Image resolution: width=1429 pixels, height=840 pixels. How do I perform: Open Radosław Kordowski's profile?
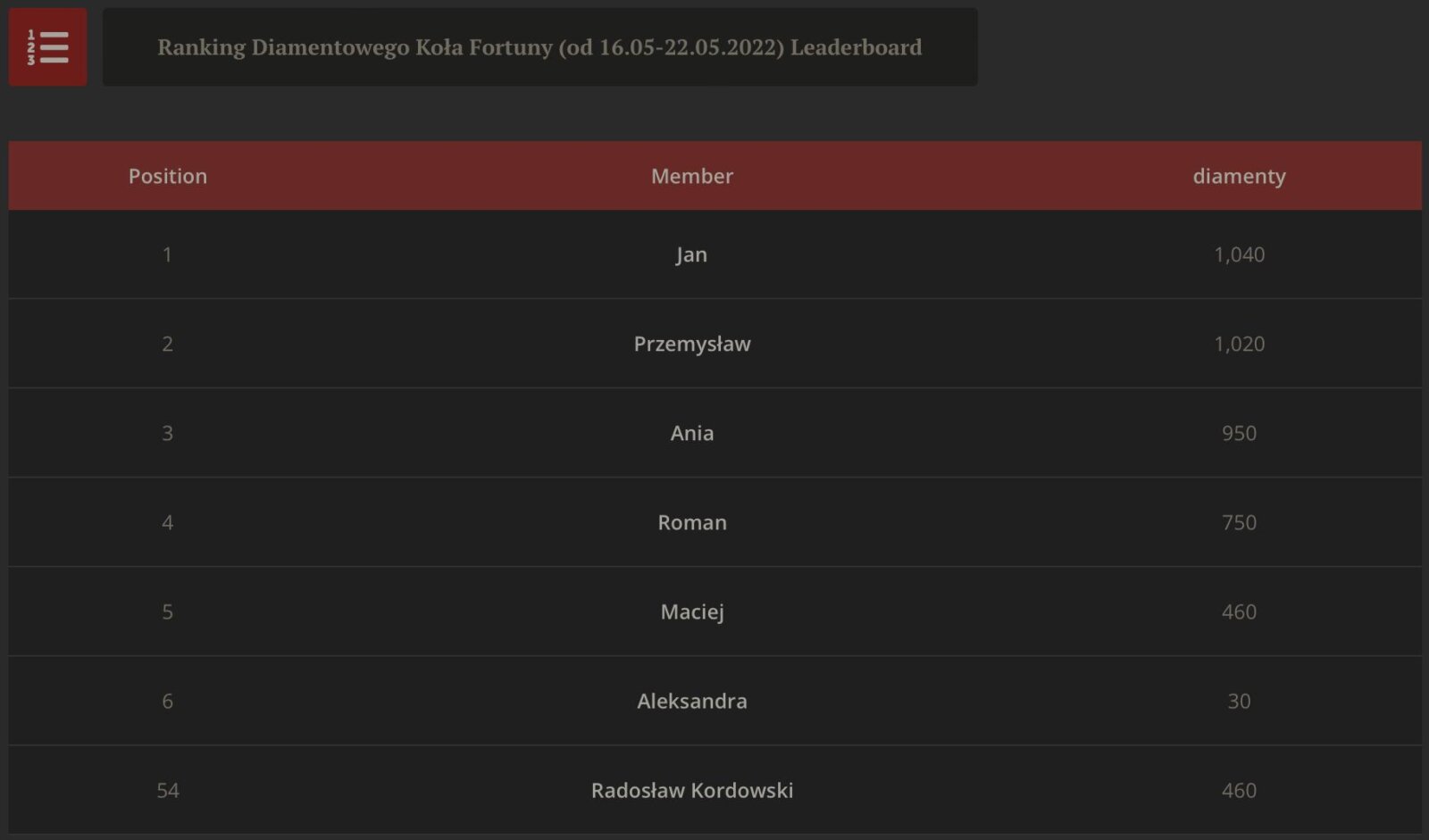tap(692, 790)
